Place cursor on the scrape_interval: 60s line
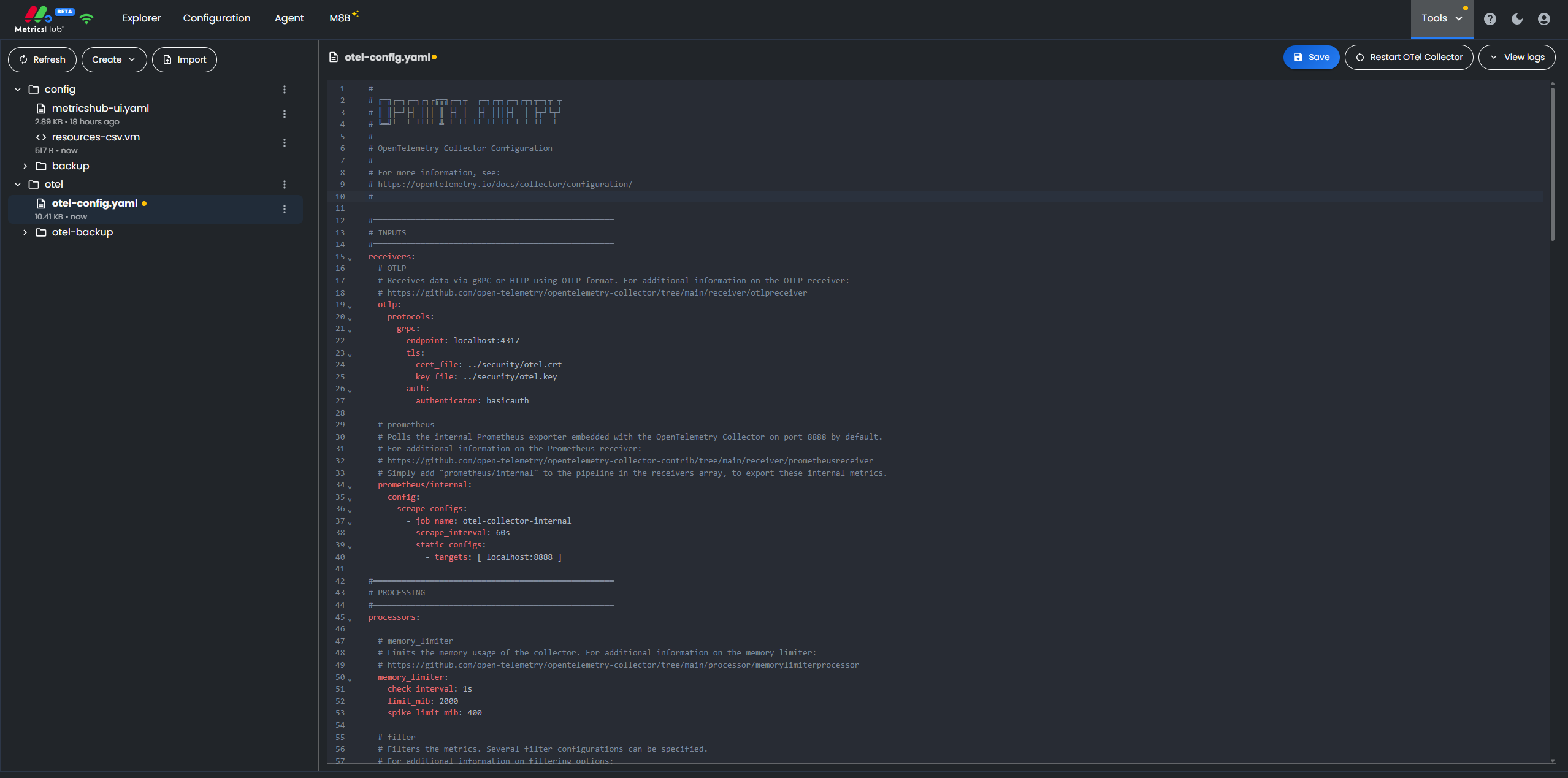The image size is (1568, 778). click(462, 533)
